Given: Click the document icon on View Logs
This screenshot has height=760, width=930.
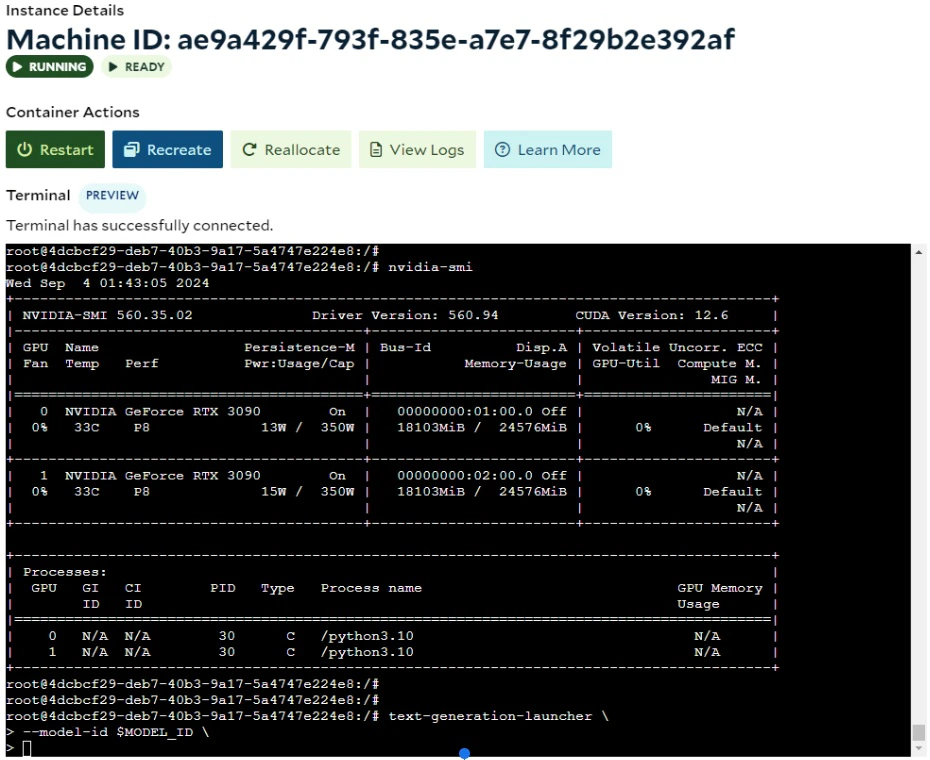Looking at the screenshot, I should [x=375, y=150].
